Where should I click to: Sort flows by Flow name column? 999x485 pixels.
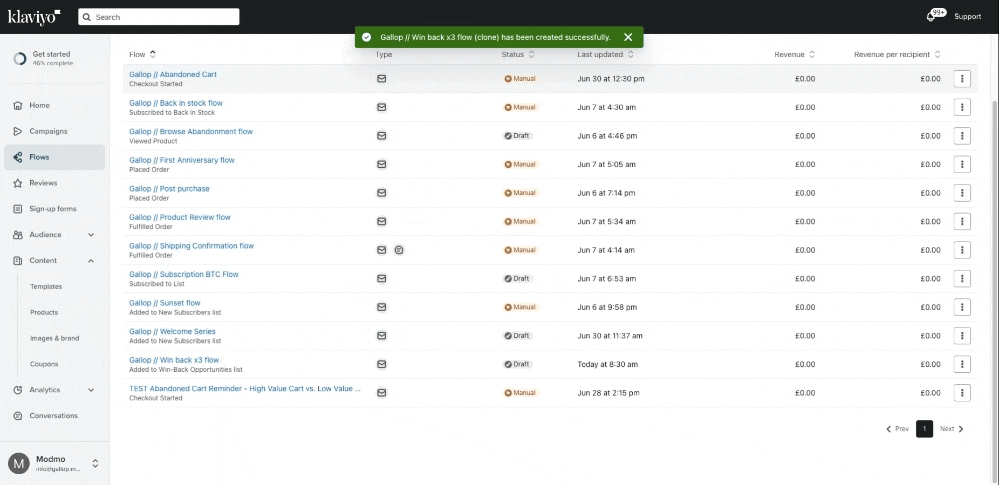point(143,54)
